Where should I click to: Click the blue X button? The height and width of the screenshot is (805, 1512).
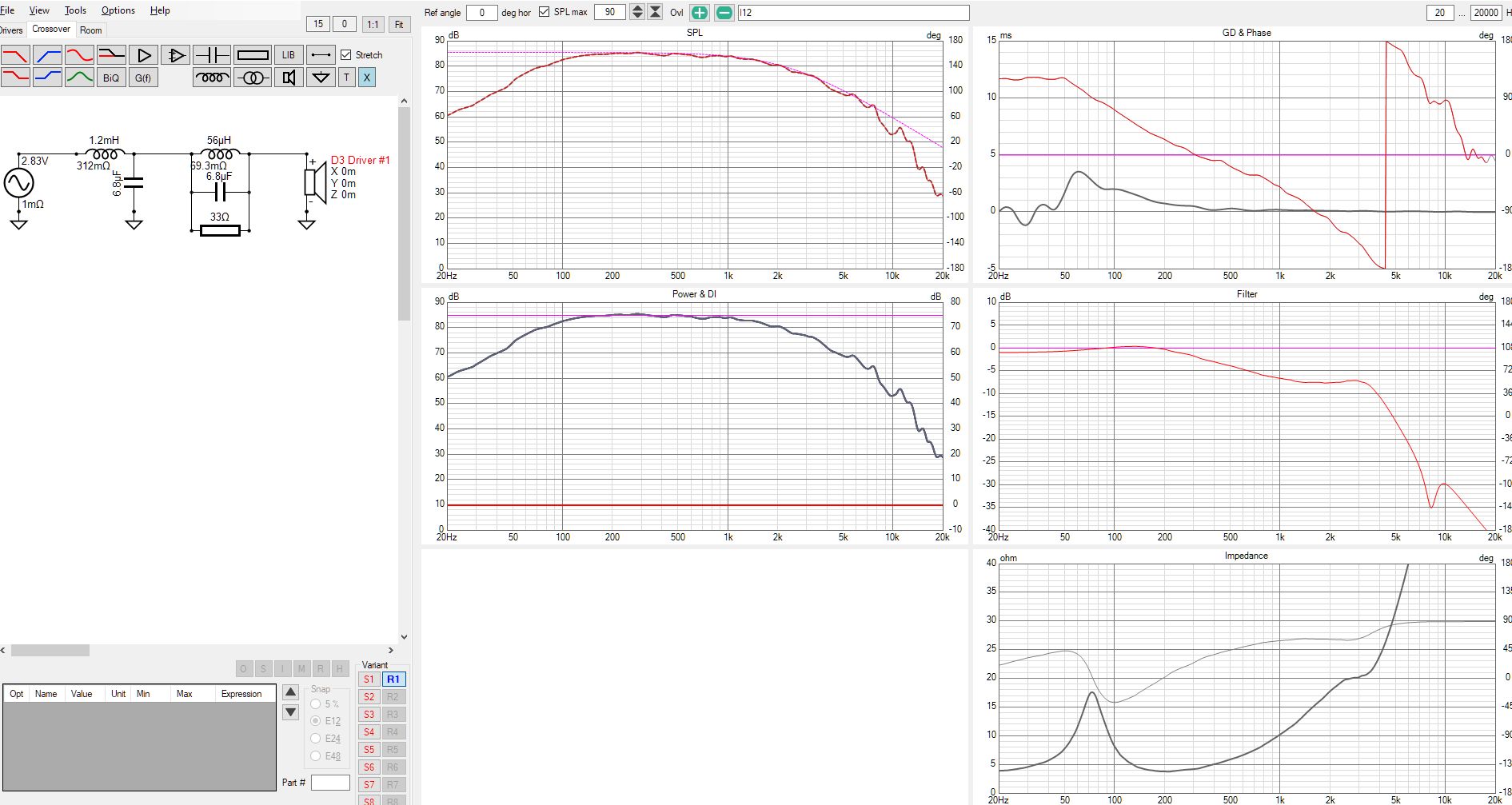click(x=367, y=78)
